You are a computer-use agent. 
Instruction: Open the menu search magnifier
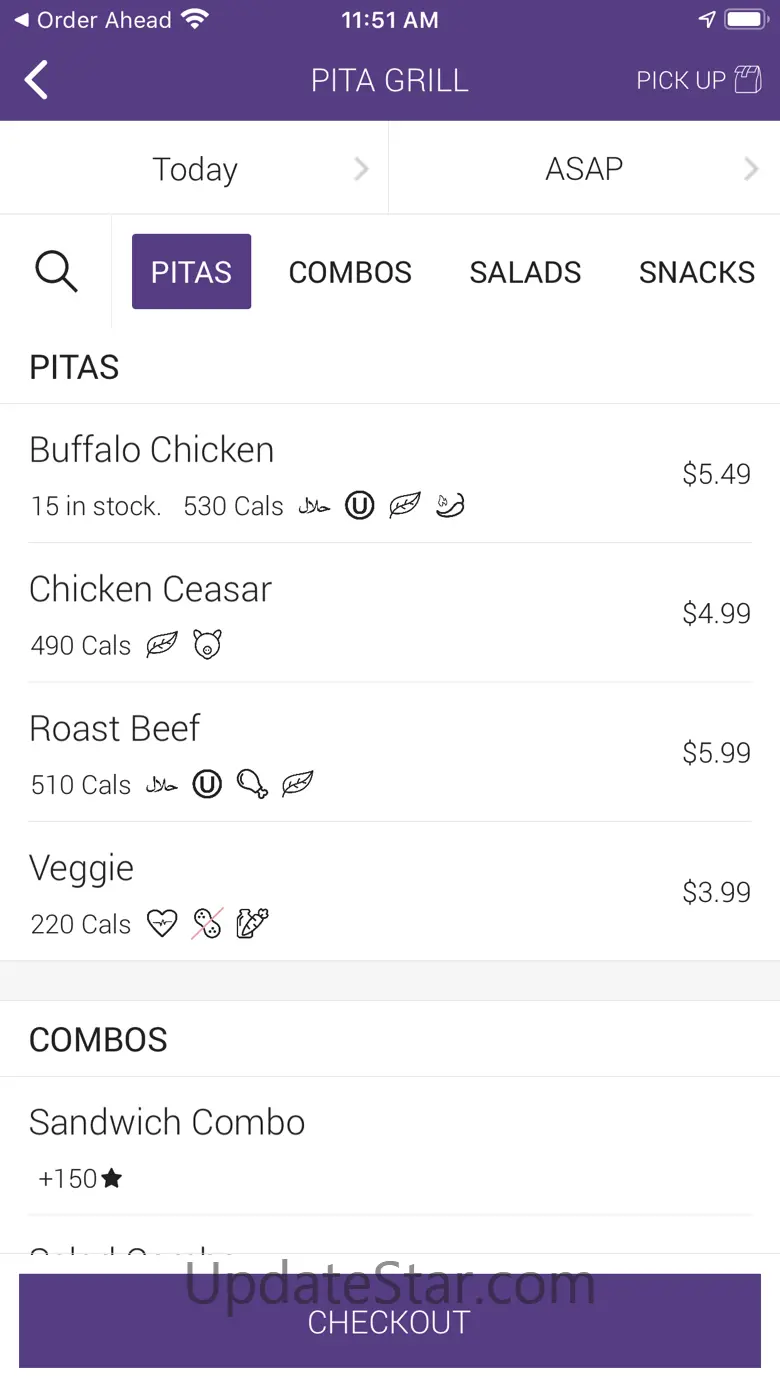pyautogui.click(x=56, y=272)
